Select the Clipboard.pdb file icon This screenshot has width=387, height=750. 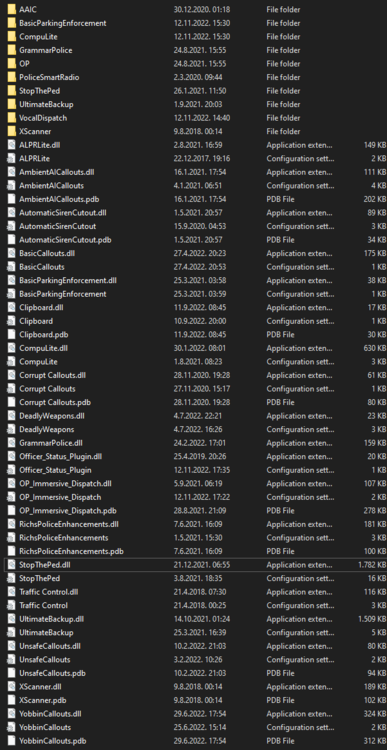pyautogui.click(x=11, y=334)
